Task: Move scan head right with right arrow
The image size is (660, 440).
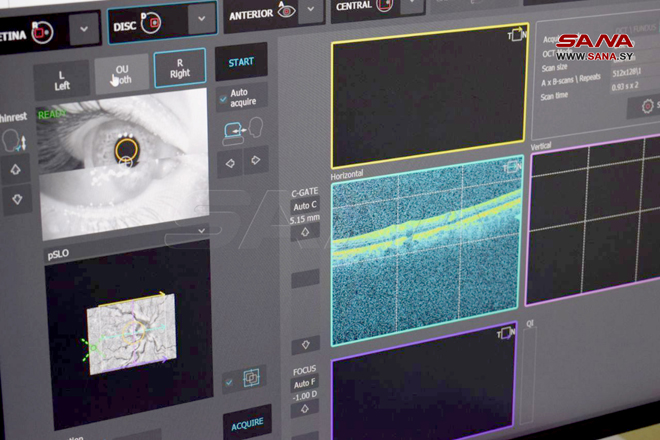Action: 255,160
